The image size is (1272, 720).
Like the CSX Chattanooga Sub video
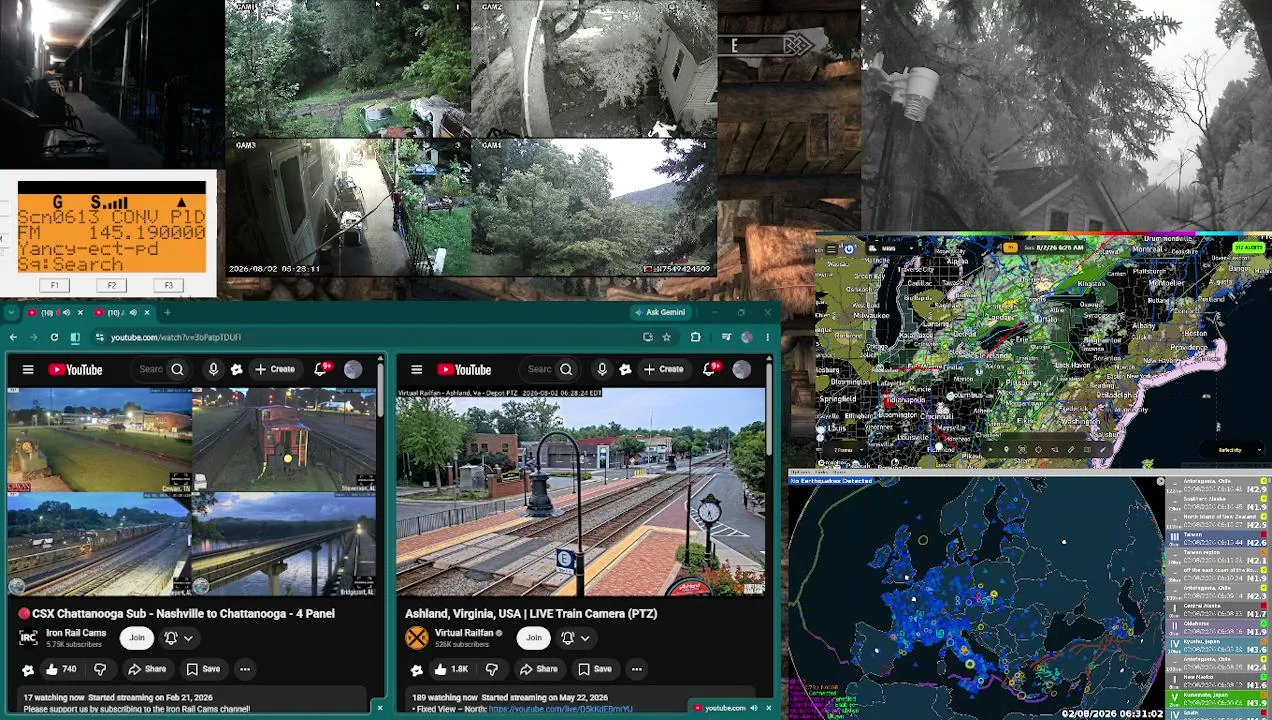60,669
